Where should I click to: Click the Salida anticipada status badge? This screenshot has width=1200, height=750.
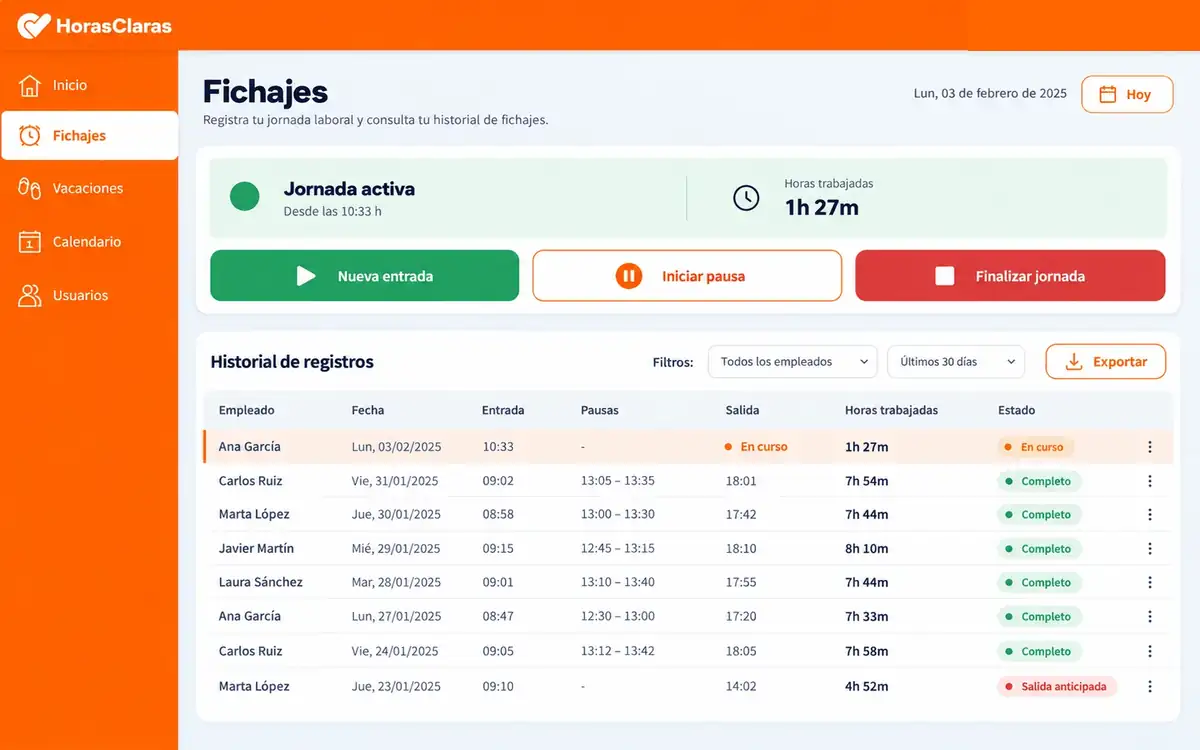pos(1057,687)
